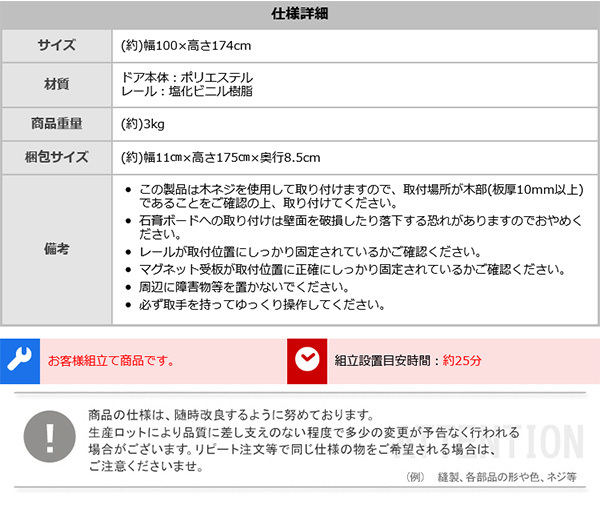The width and height of the screenshot is (600, 520).
Task: Select the 商品重量 row label
Action: (x=57, y=124)
